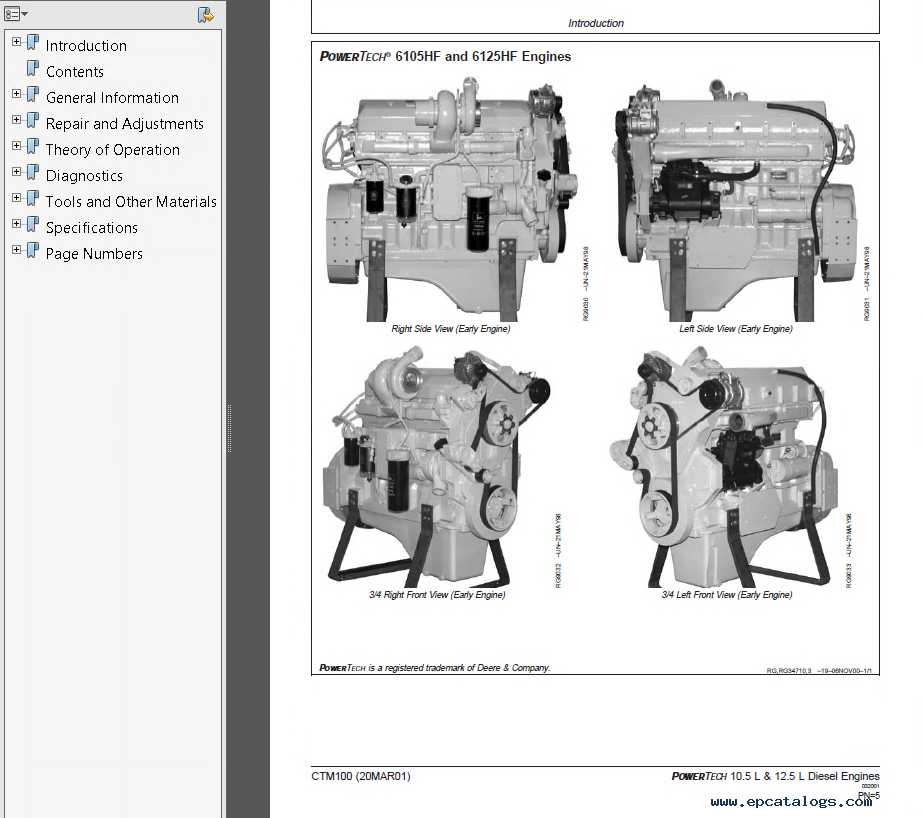Image resolution: width=923 pixels, height=818 pixels.
Task: Expand the Introduction bookmark
Action: (x=16, y=42)
